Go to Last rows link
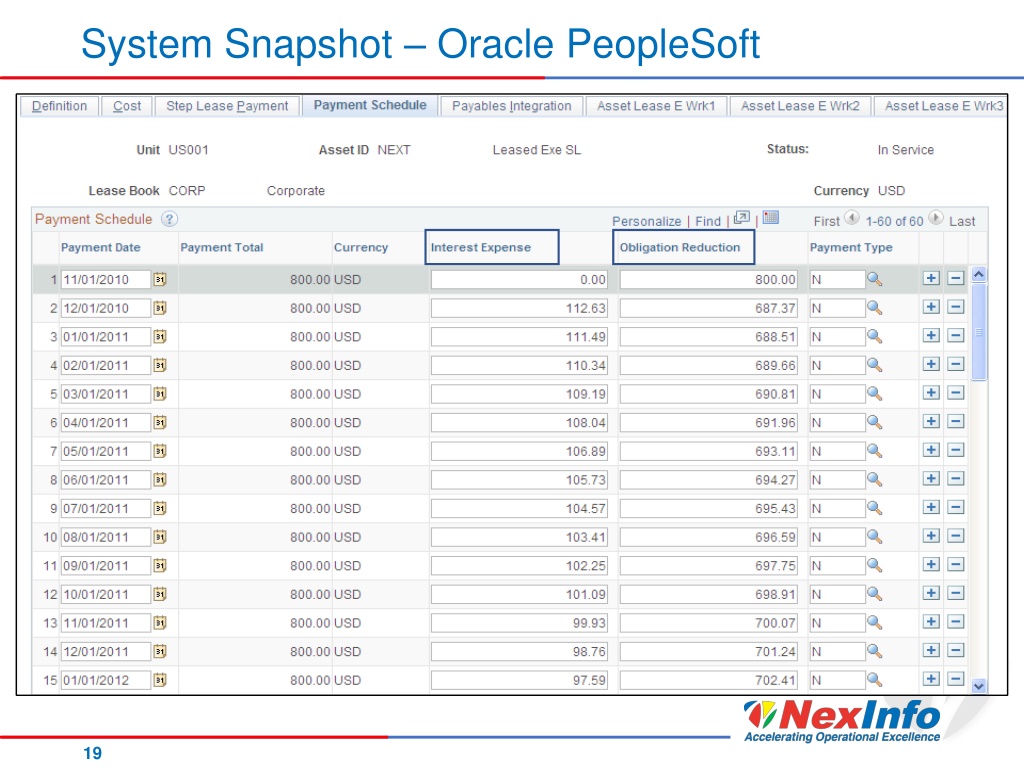 962,221
